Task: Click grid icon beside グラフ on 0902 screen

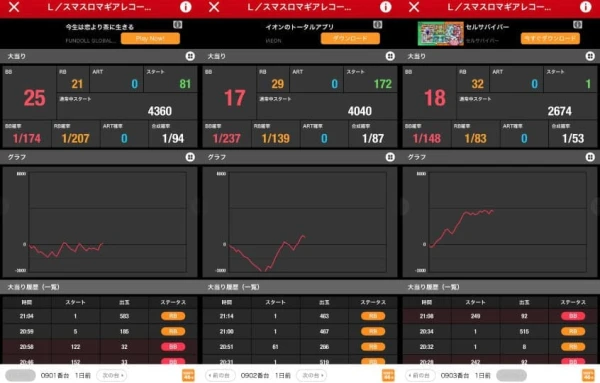Action: click(x=390, y=157)
